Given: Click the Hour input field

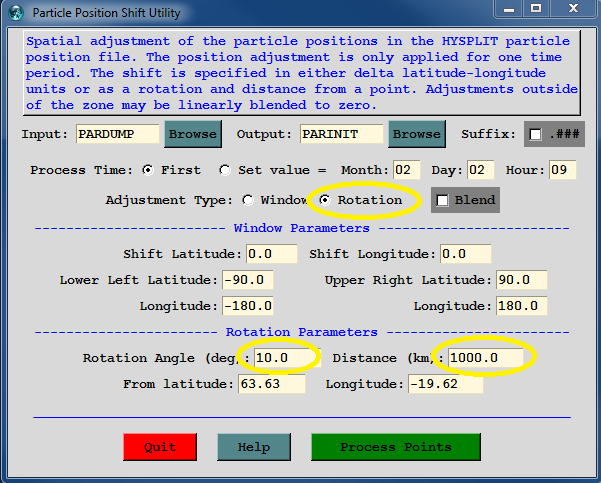Looking at the screenshot, I should pyautogui.click(x=562, y=170).
